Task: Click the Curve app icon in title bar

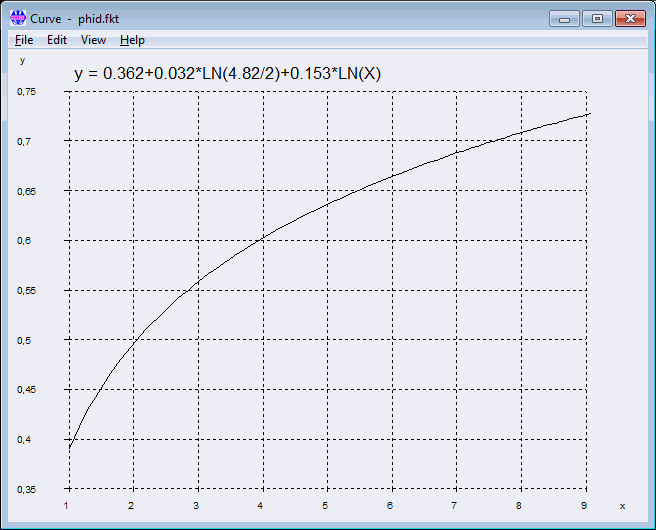Action: point(18,19)
